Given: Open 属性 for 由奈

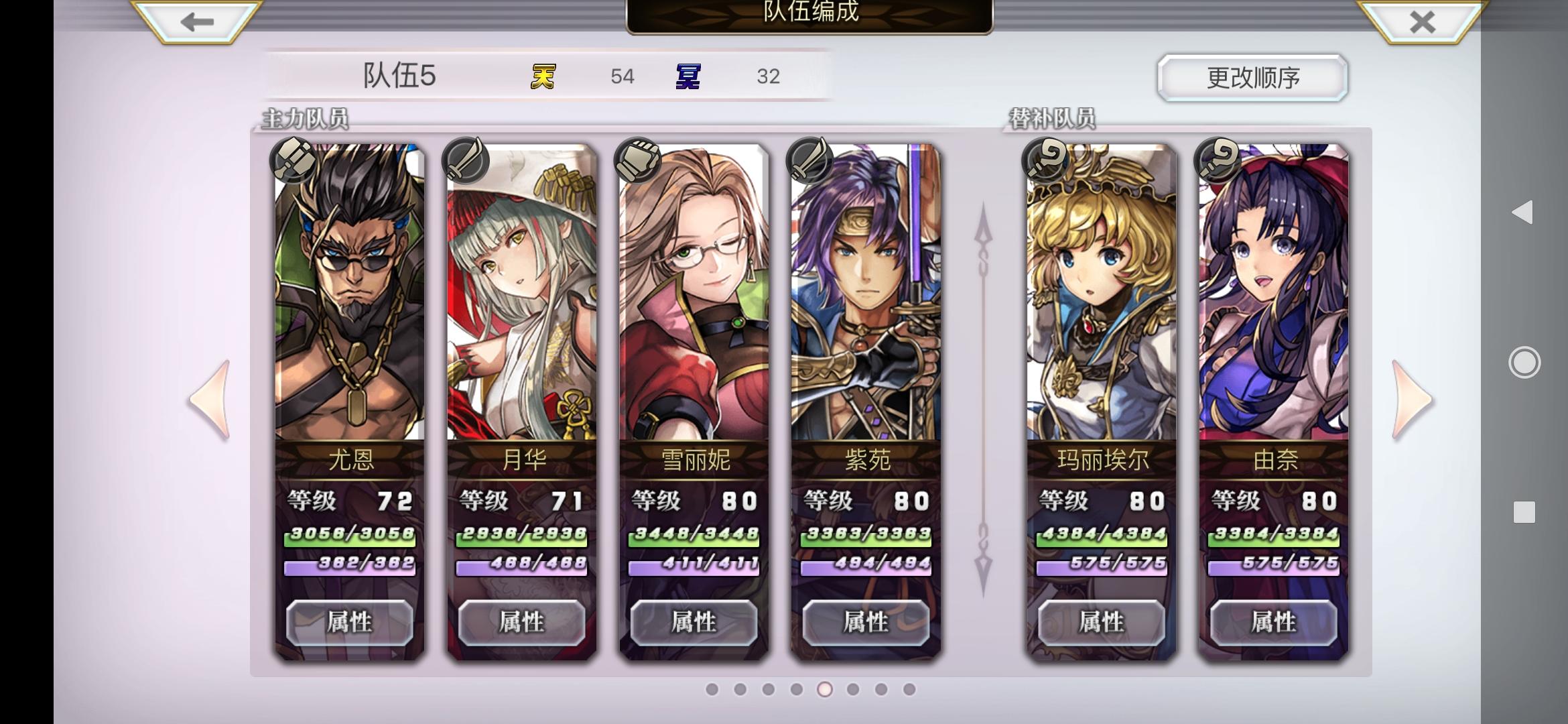Looking at the screenshot, I should tap(1274, 622).
